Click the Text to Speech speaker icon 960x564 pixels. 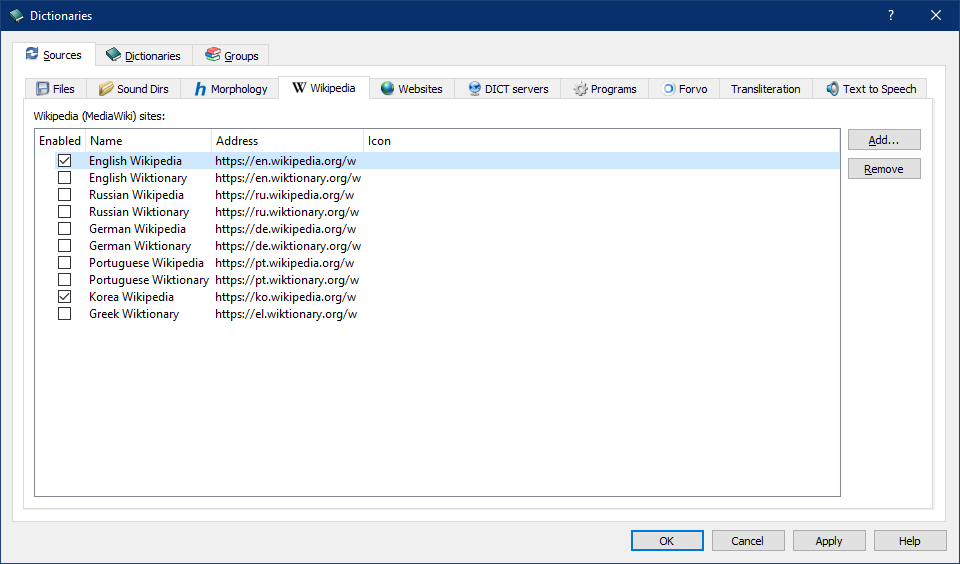(832, 89)
